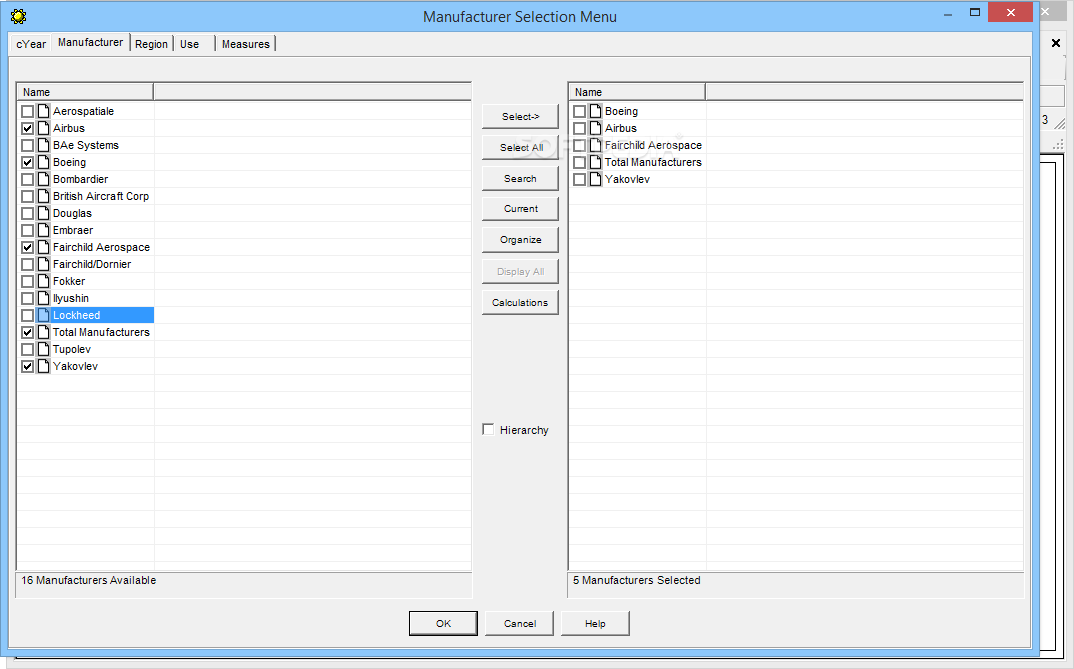Switch to the cYear tab
Screen dimensions: 1074x669
[31, 44]
